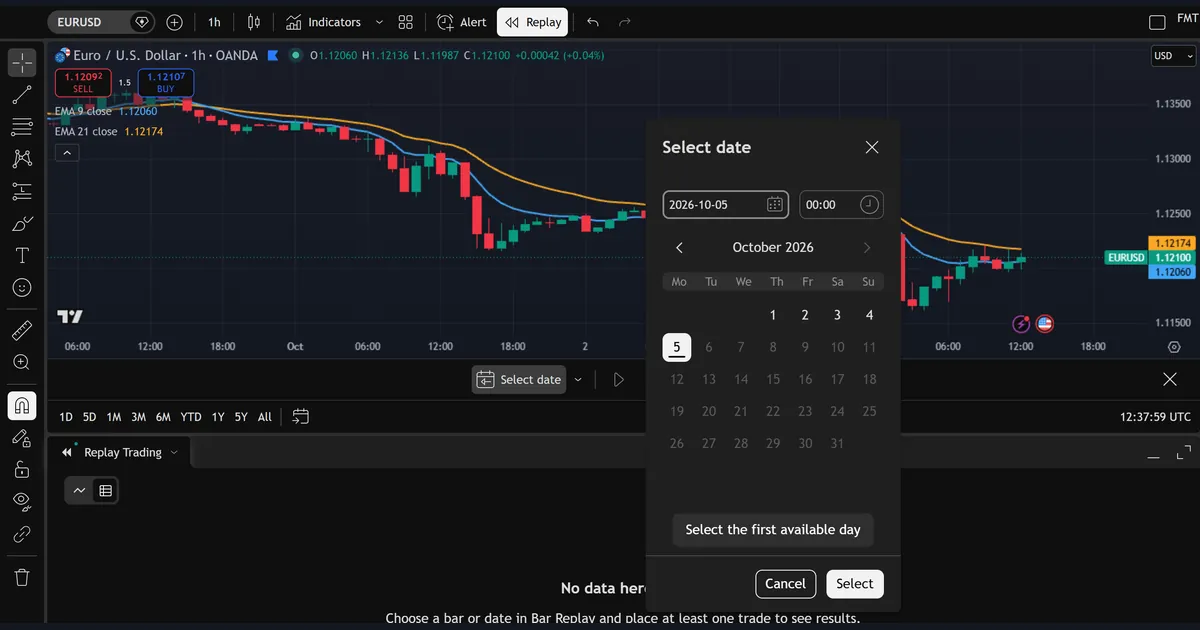The width and height of the screenshot is (1200, 630).
Task: Open the Indicators dialog
Action: coord(323,22)
